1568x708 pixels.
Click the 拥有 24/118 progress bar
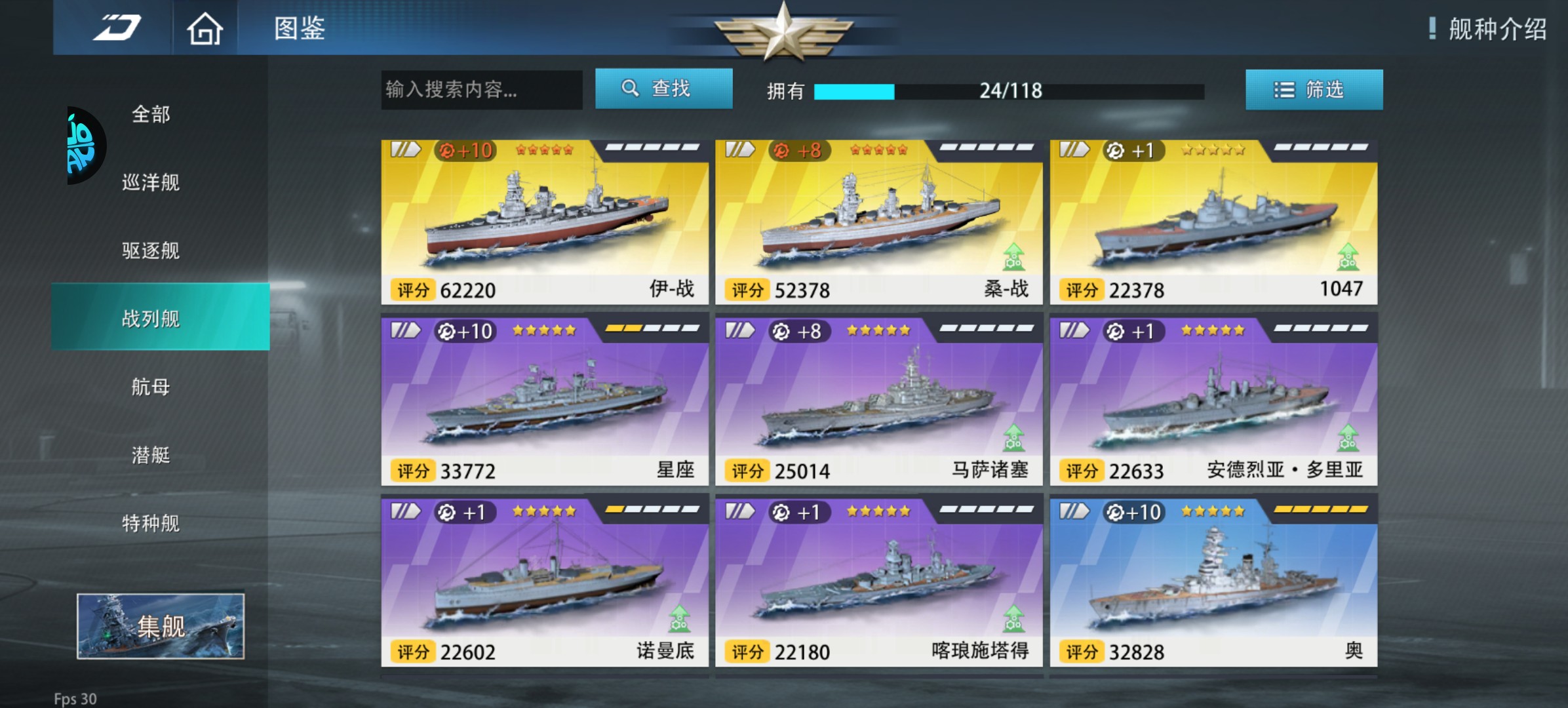pyautogui.click(x=1008, y=91)
